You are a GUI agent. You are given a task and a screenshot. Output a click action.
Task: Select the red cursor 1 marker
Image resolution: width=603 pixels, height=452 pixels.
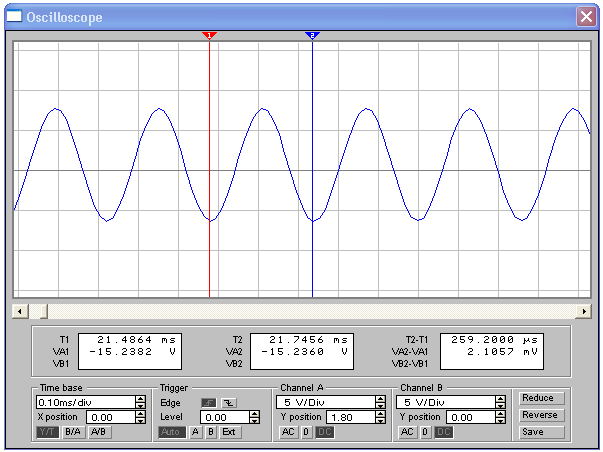click(209, 35)
